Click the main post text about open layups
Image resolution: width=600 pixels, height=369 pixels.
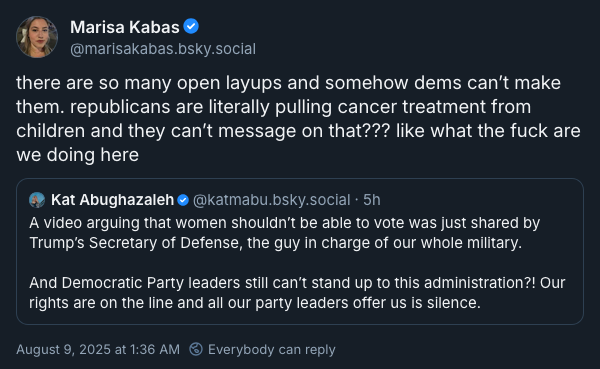point(298,119)
